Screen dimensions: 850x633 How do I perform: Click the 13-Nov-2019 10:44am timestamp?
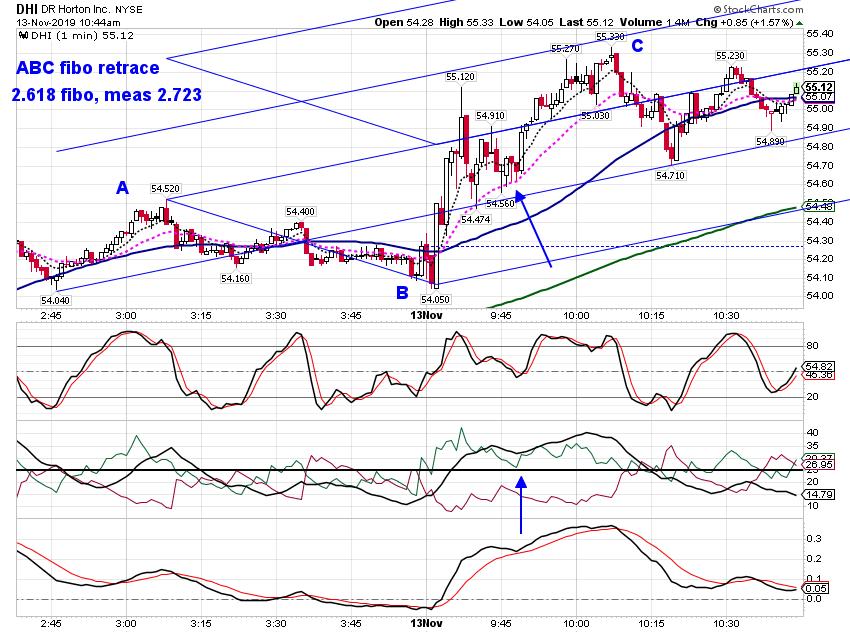point(68,23)
